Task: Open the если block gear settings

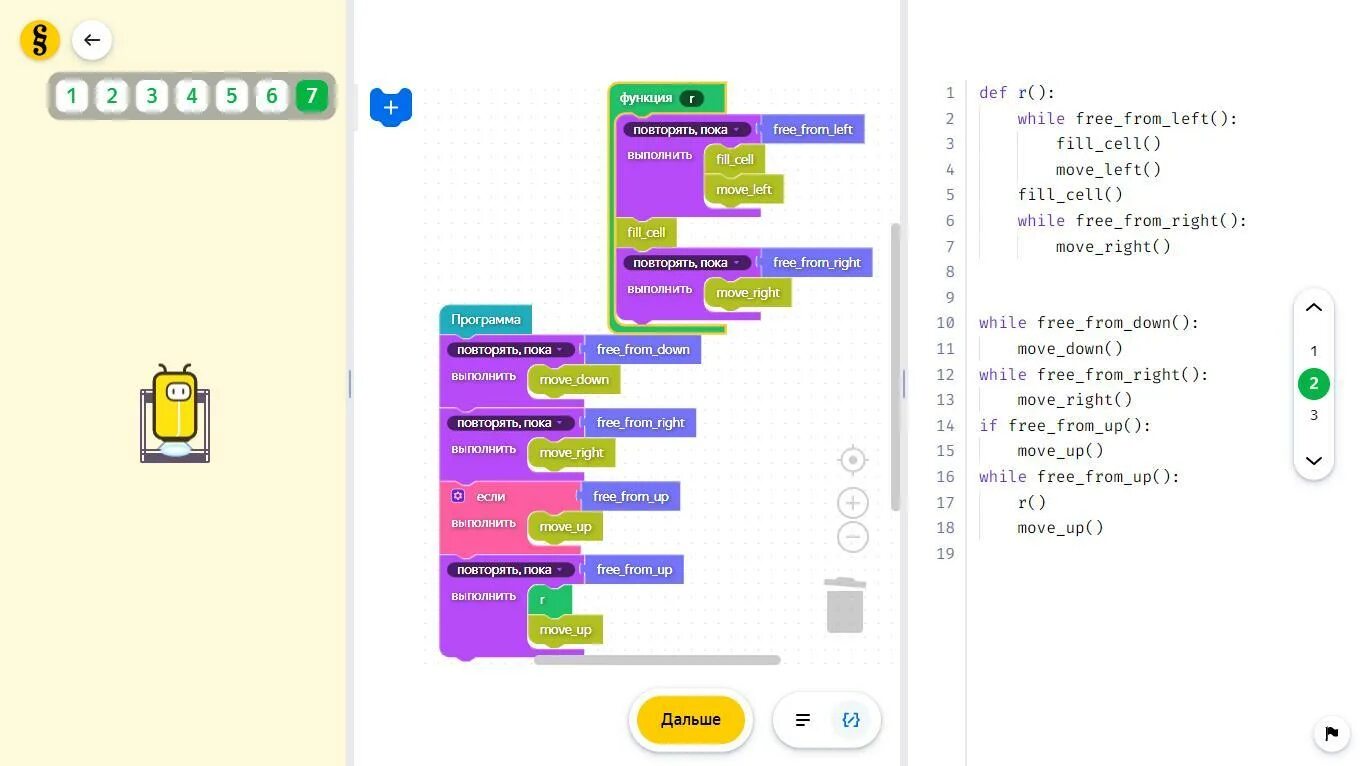Action: [458, 496]
